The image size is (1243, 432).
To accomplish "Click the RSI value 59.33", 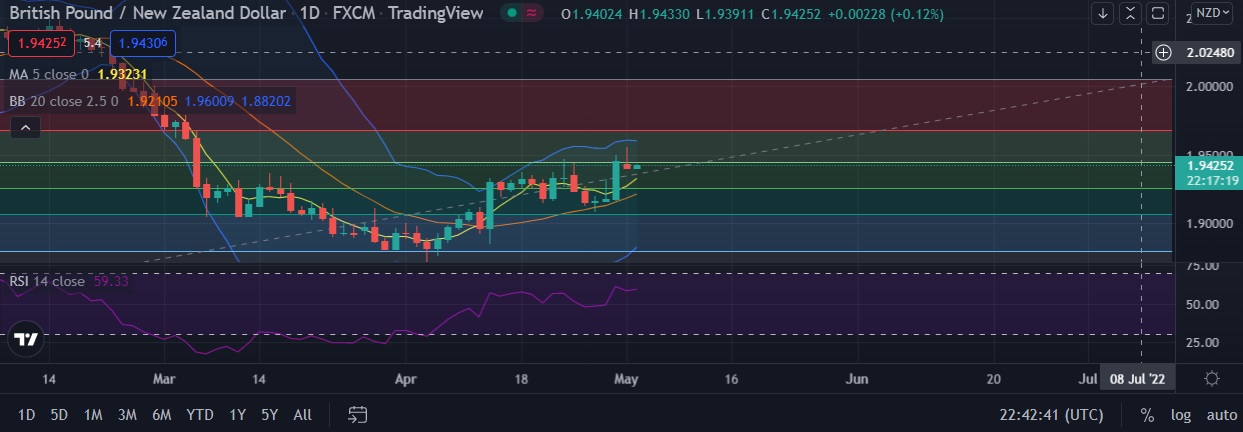I will coord(112,281).
